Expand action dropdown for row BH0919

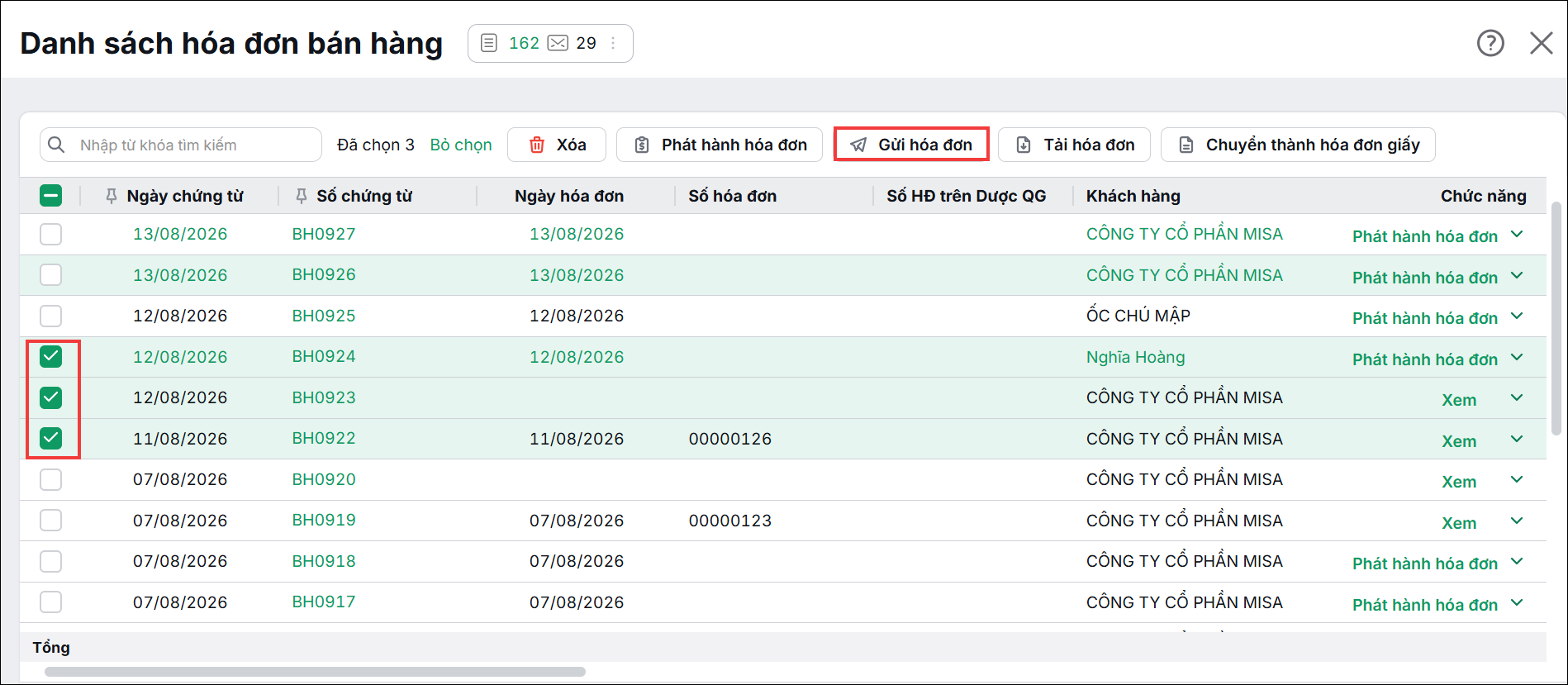(x=1517, y=521)
